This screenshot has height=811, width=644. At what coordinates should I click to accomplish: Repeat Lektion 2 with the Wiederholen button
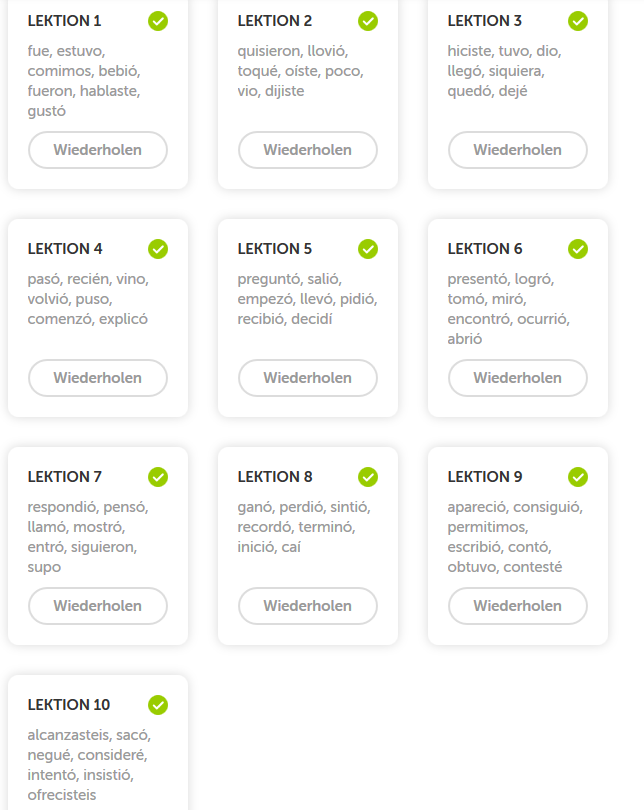pos(308,150)
